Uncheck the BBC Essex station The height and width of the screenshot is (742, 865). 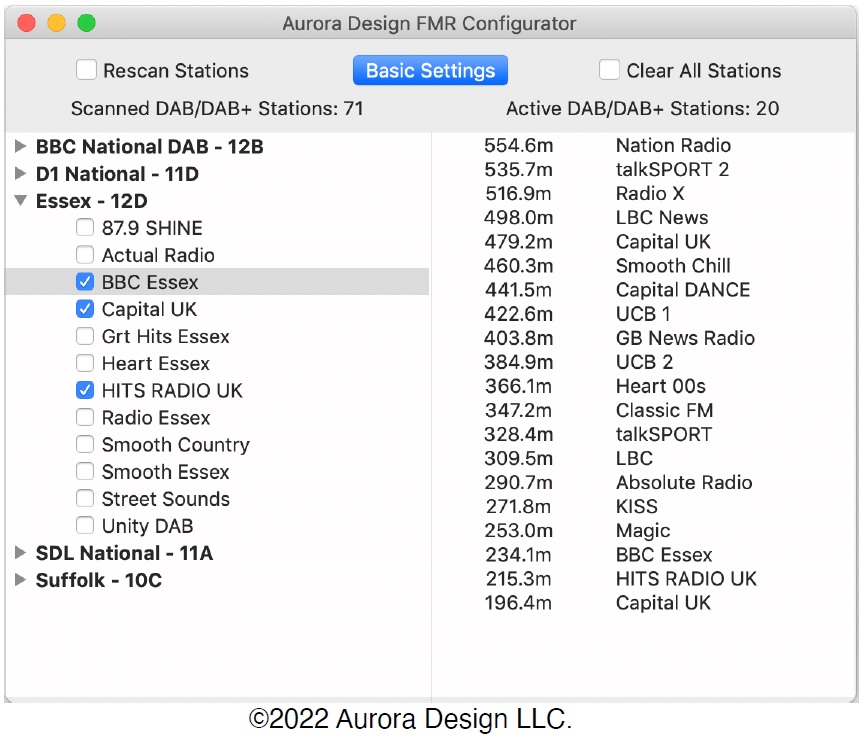84,282
